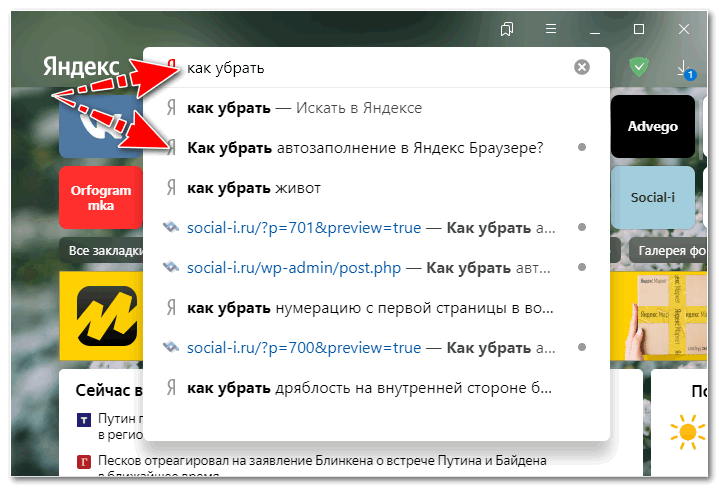Select 'как убрать дряблость' suggestion

[x=376, y=388]
